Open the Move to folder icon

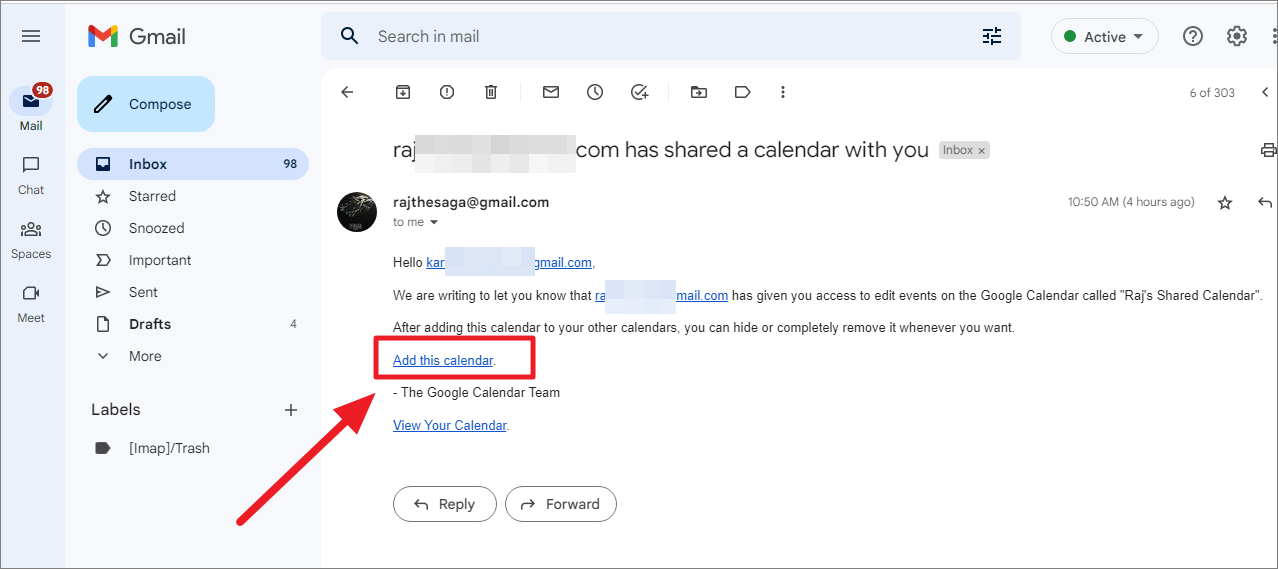pyautogui.click(x=699, y=92)
